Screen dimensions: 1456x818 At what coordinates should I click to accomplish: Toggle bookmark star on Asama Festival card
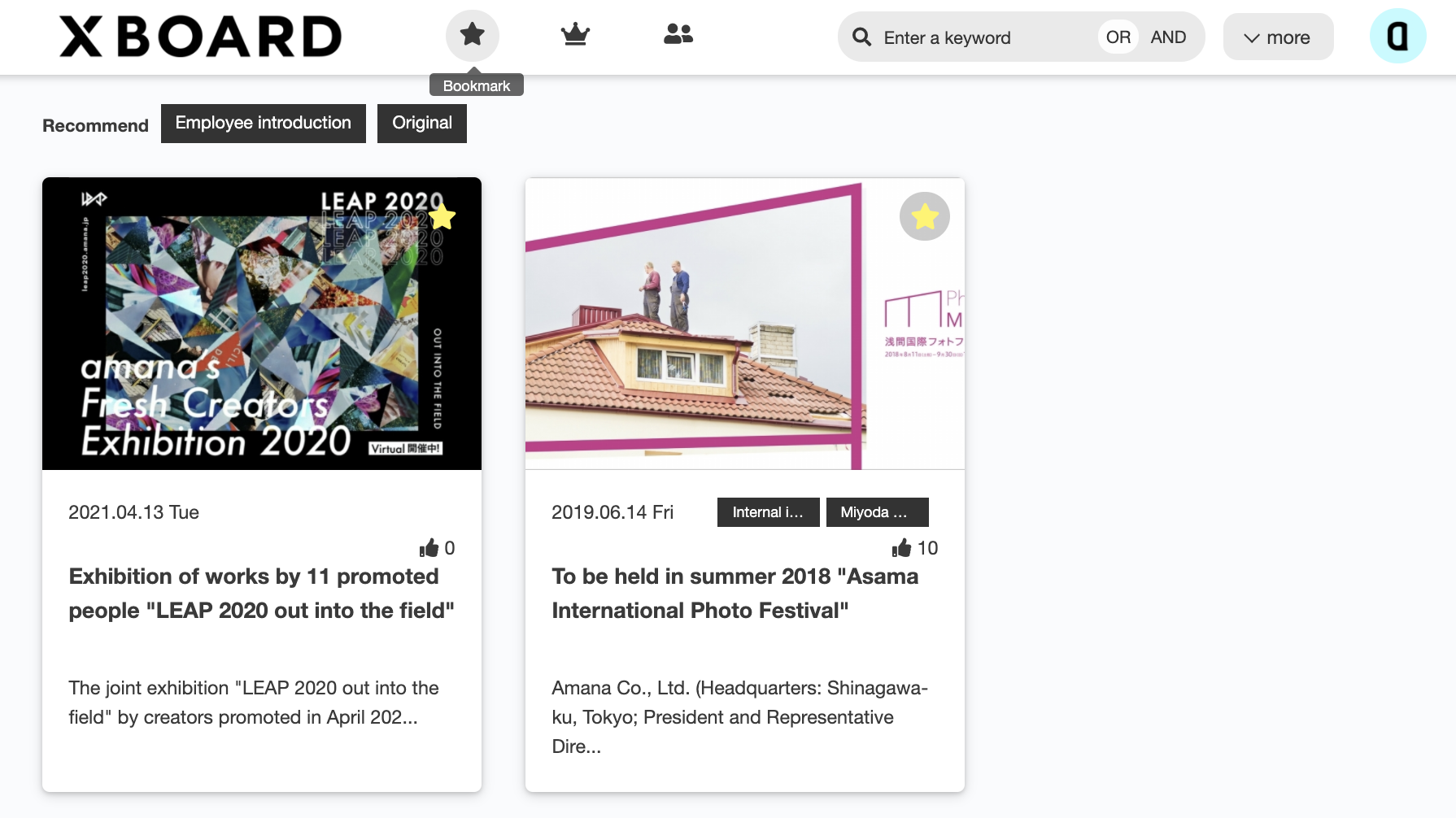(924, 216)
